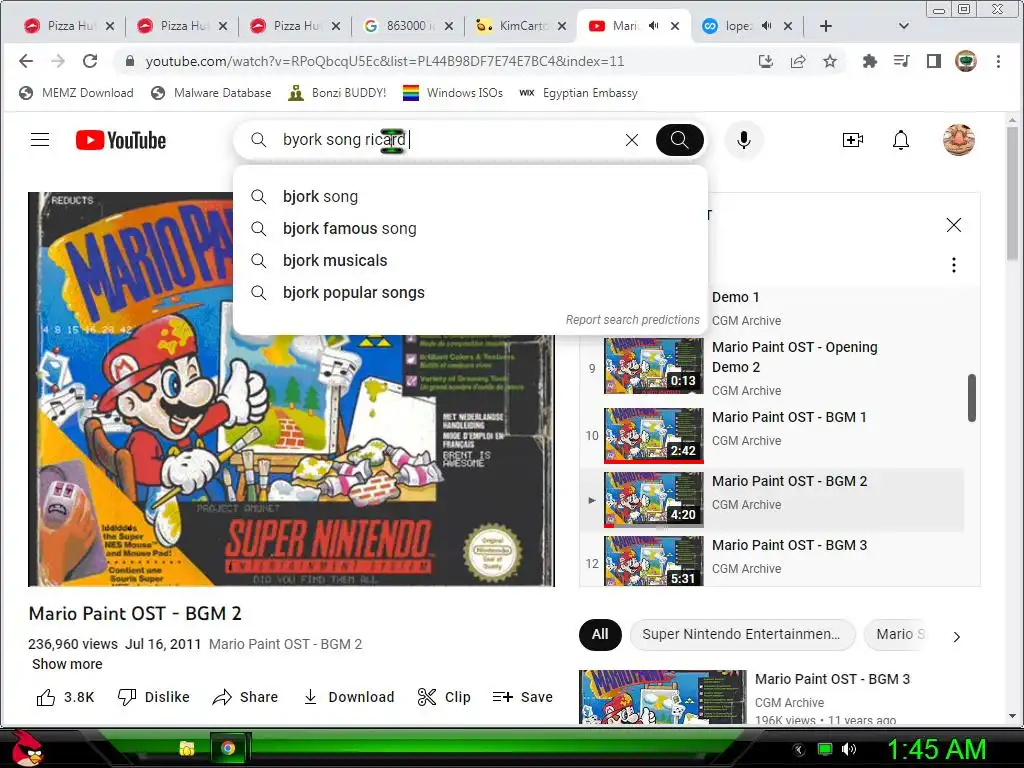Image resolution: width=1024 pixels, height=768 pixels.
Task: Select Super Nintendo Entertainment chip
Action: tap(742, 635)
